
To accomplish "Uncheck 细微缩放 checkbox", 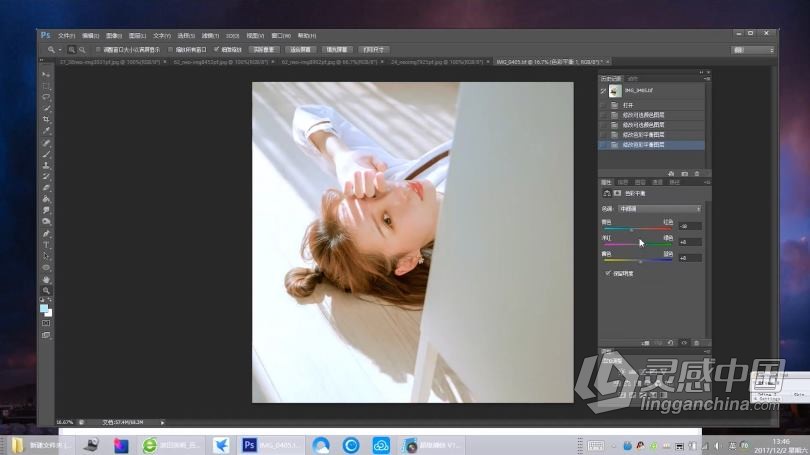I will click(x=216, y=50).
